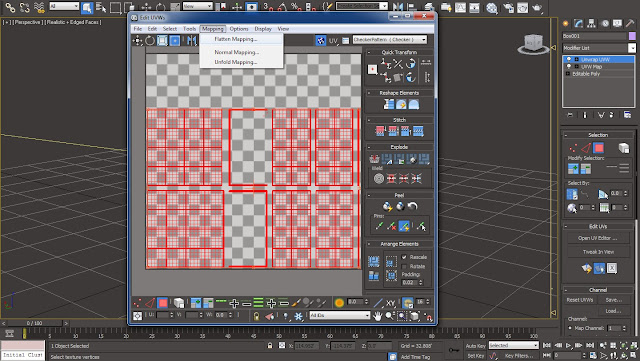Click Pin Selected icon in Pins group
Viewport: 640px width, 361px height.
[x=379, y=225]
